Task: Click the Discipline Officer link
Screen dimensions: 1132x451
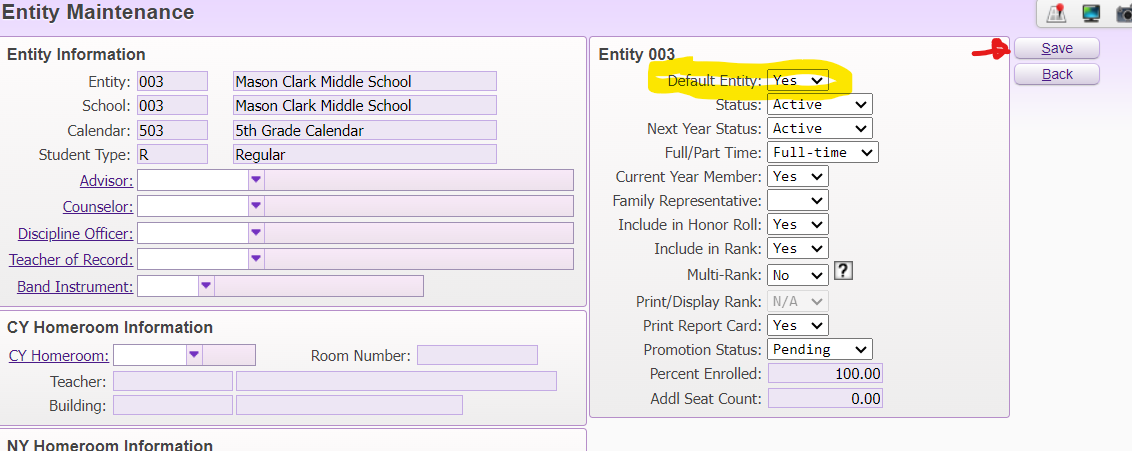Action: click(74, 233)
